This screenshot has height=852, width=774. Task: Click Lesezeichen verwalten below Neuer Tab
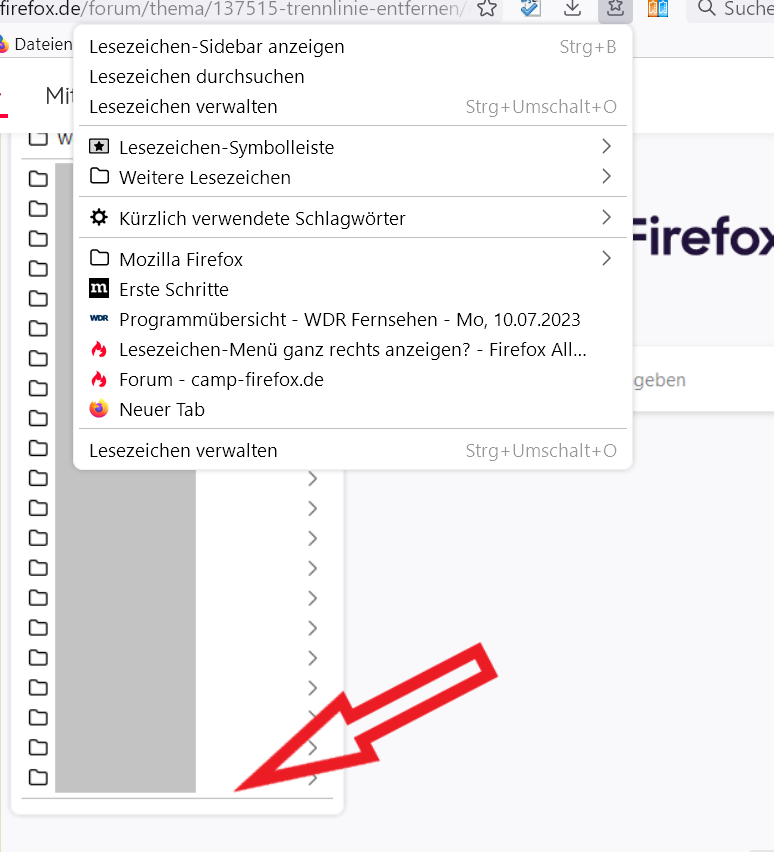pyautogui.click(x=353, y=450)
